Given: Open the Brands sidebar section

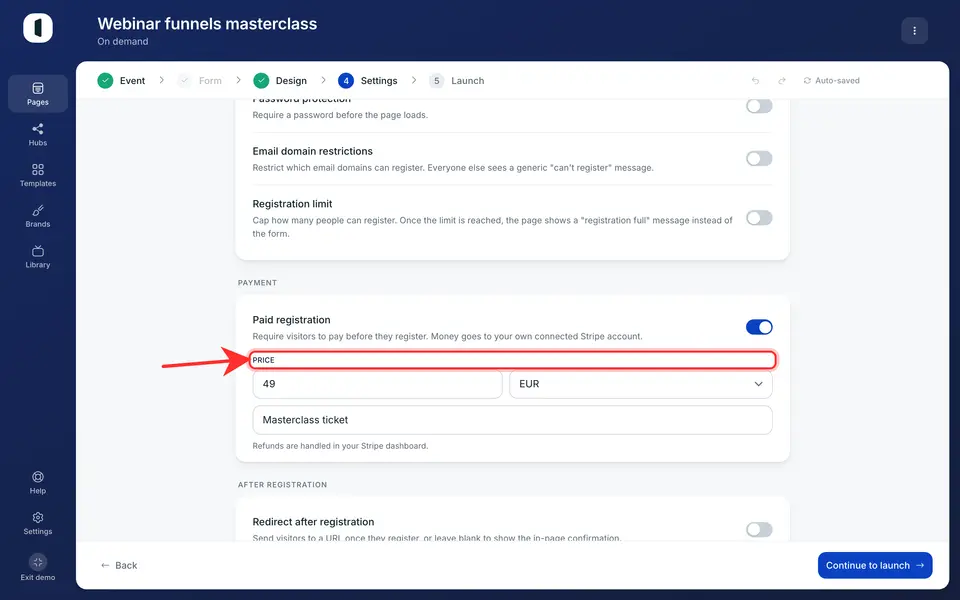Looking at the screenshot, I should click(x=38, y=216).
